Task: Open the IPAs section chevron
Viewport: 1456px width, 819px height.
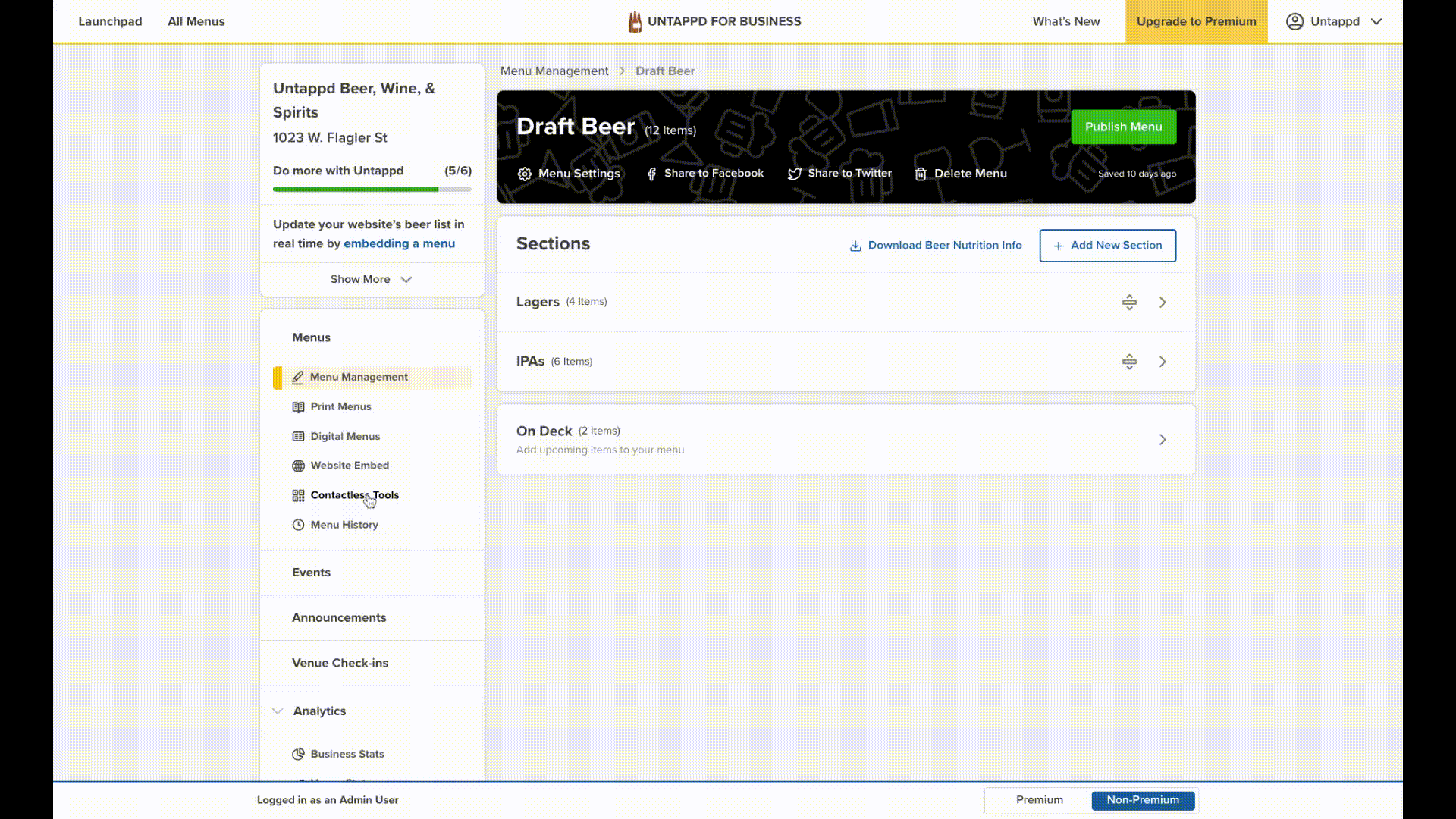Action: pyautogui.click(x=1163, y=362)
